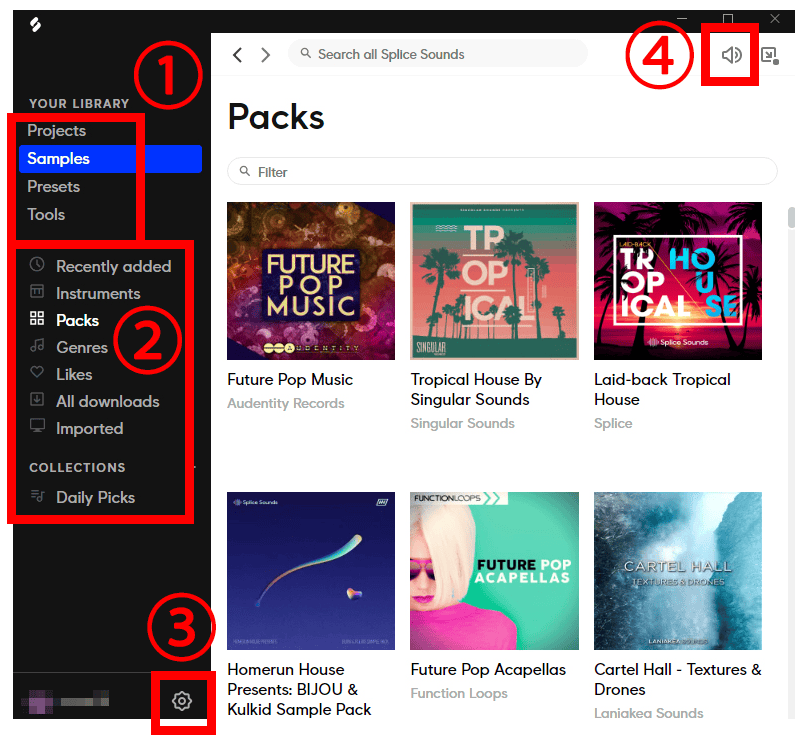Open the Genres list
808x751 pixels.
click(82, 347)
